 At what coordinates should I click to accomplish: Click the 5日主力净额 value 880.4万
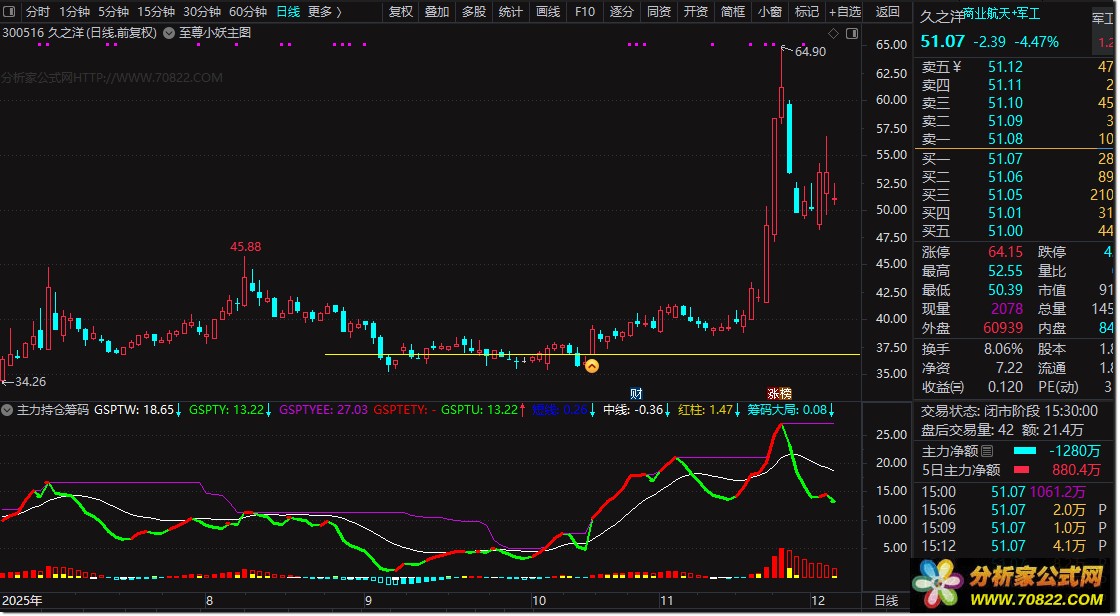click(x=1076, y=470)
